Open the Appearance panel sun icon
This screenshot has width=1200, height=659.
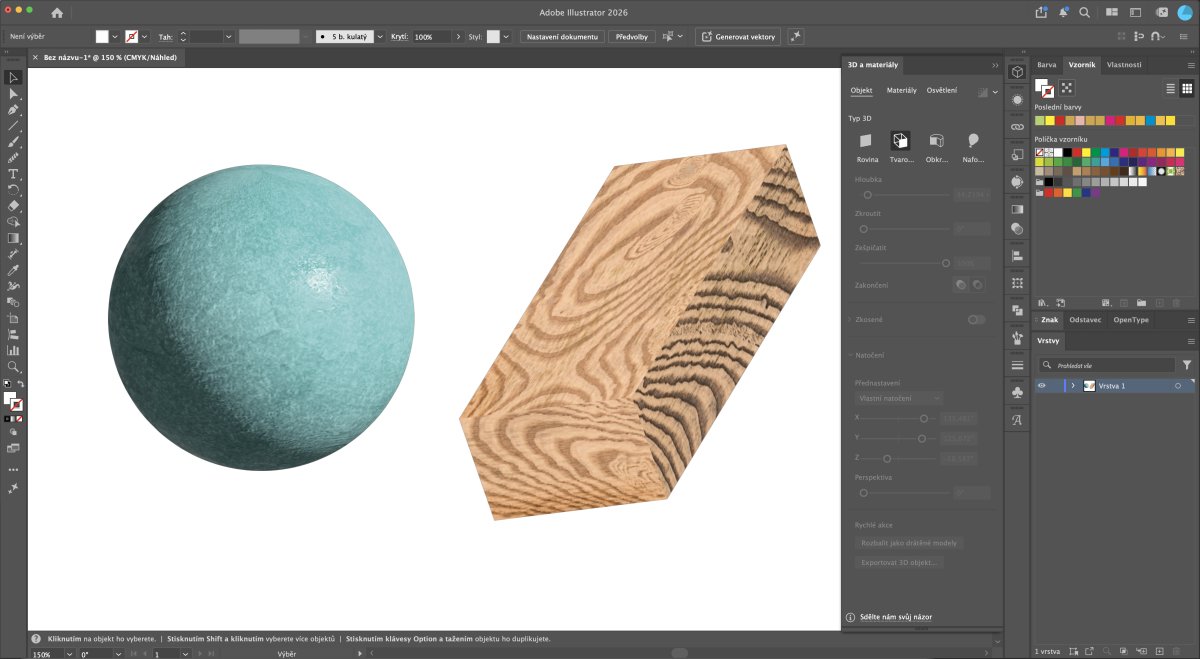[x=1017, y=100]
